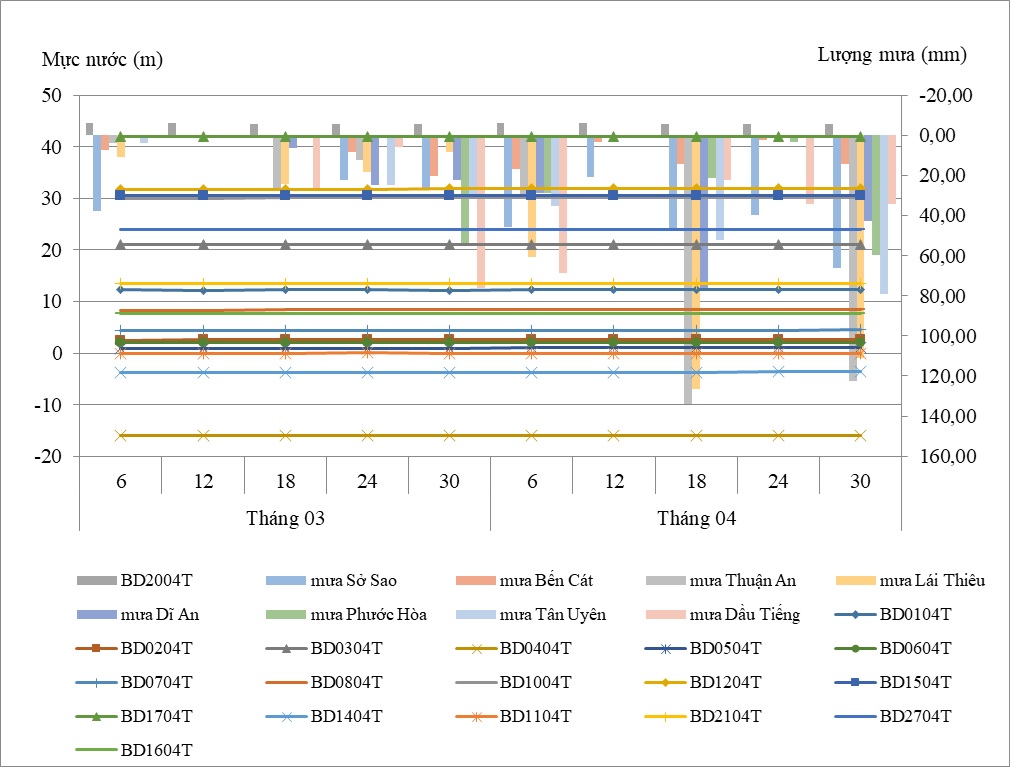
Task: Select the BD2104T yellow legend entry
Action: tap(666, 716)
